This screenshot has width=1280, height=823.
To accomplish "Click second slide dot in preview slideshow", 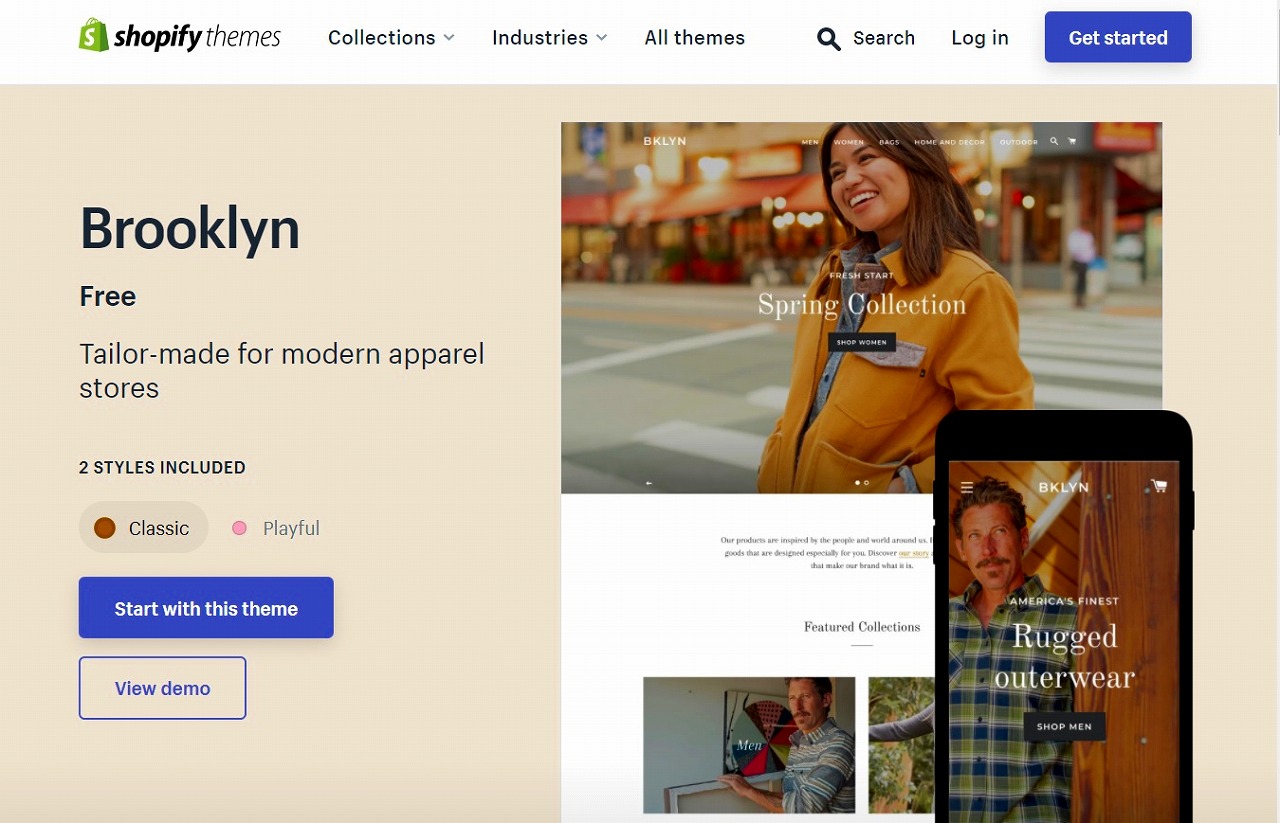I will tap(866, 483).
